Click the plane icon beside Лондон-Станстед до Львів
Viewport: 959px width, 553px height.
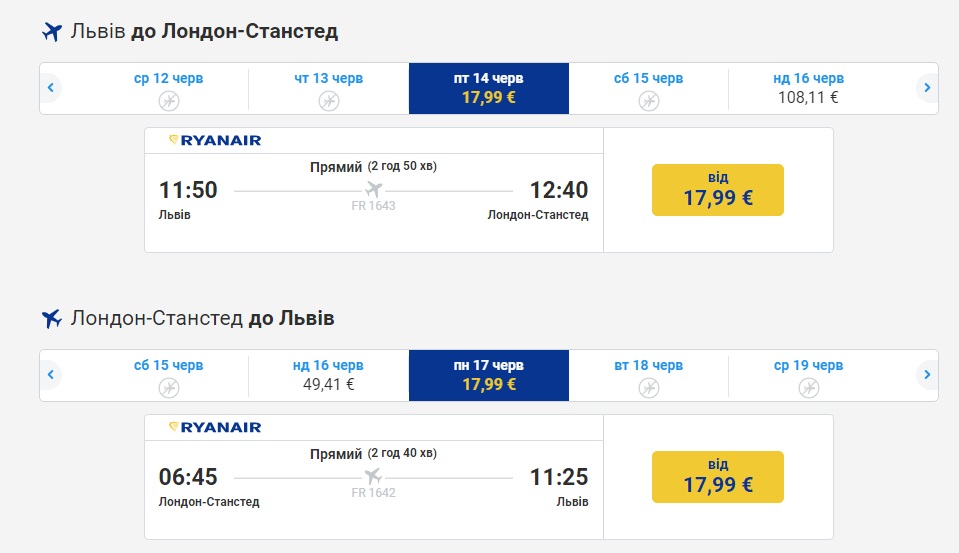(x=52, y=319)
